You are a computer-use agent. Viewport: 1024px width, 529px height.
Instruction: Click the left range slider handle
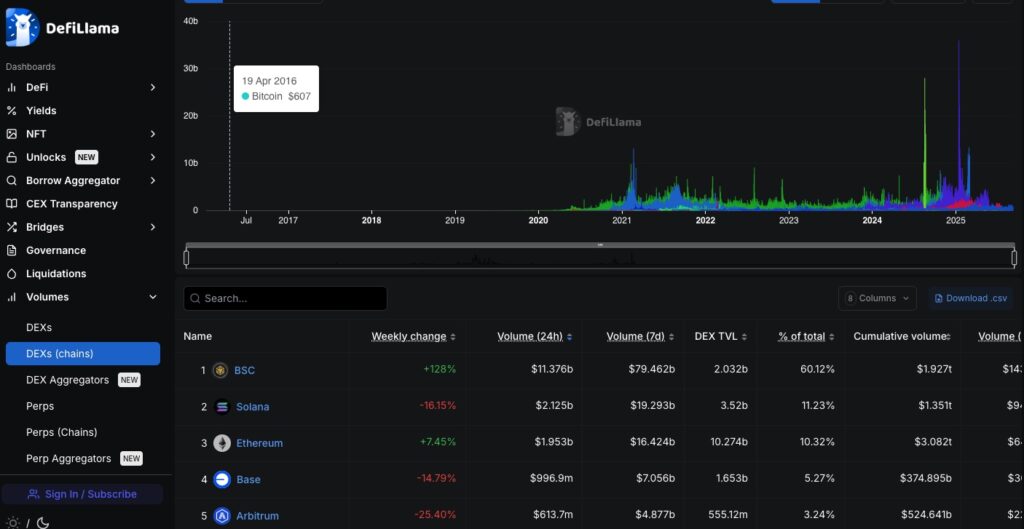pos(186,258)
